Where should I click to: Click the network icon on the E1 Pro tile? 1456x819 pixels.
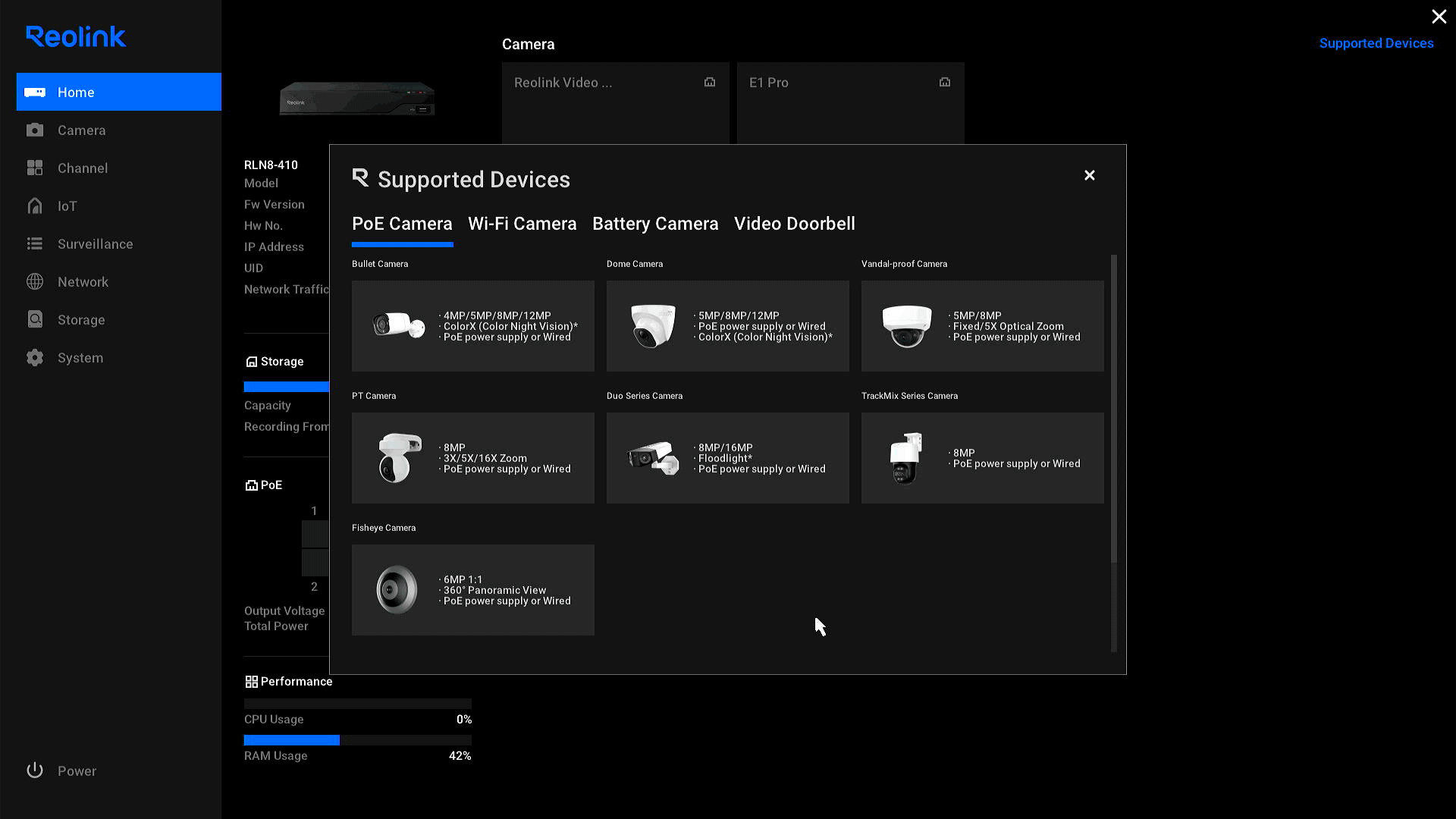click(x=945, y=82)
